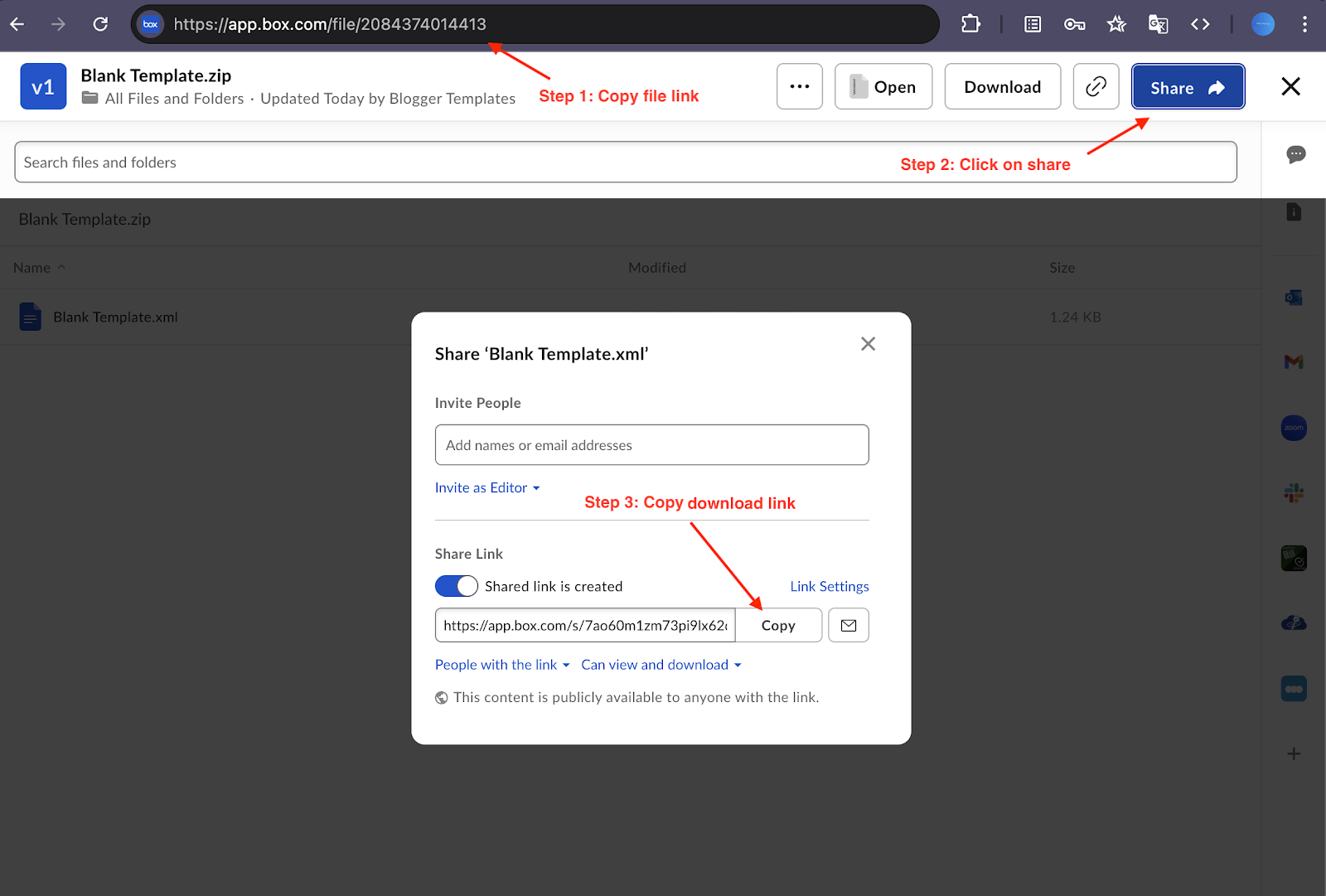The image size is (1326, 896).
Task: Select the Blank Template.xml file row
Action: (630, 317)
